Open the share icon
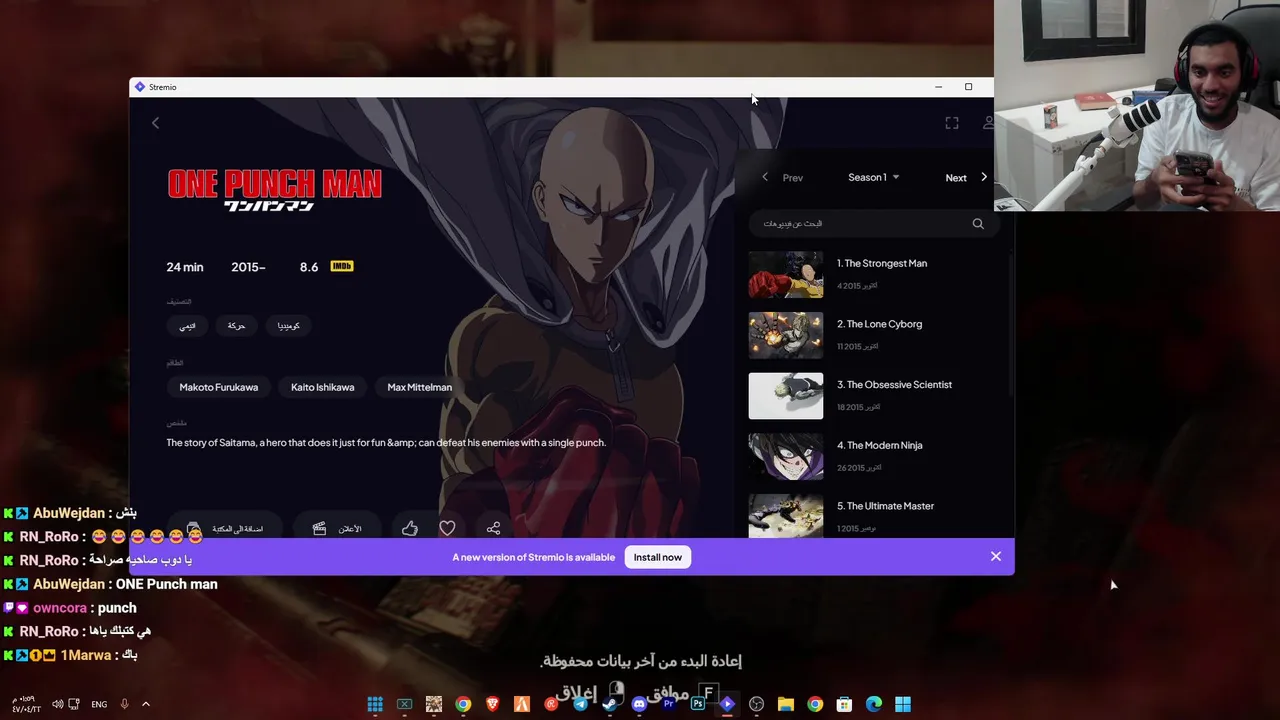Viewport: 1280px width, 720px height. 493,528
